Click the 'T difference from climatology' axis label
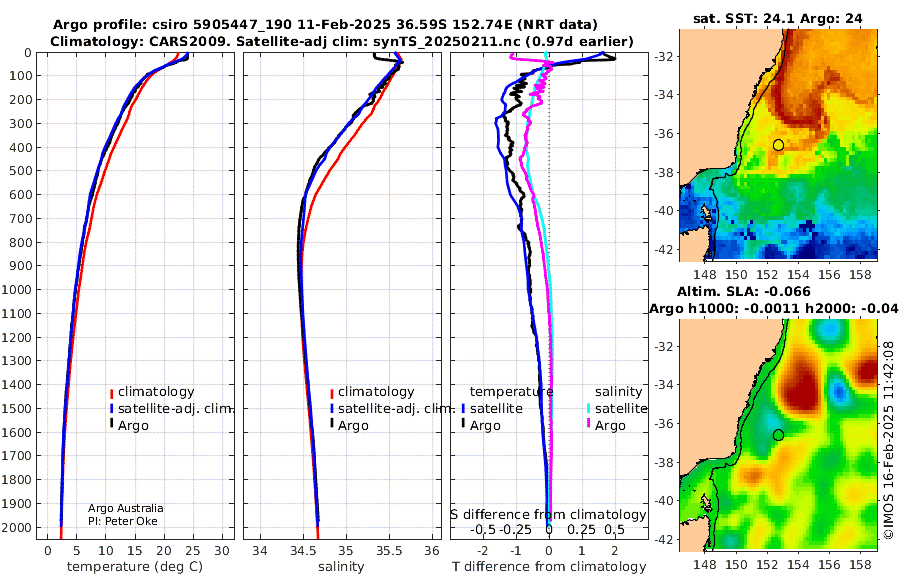 click(549, 567)
